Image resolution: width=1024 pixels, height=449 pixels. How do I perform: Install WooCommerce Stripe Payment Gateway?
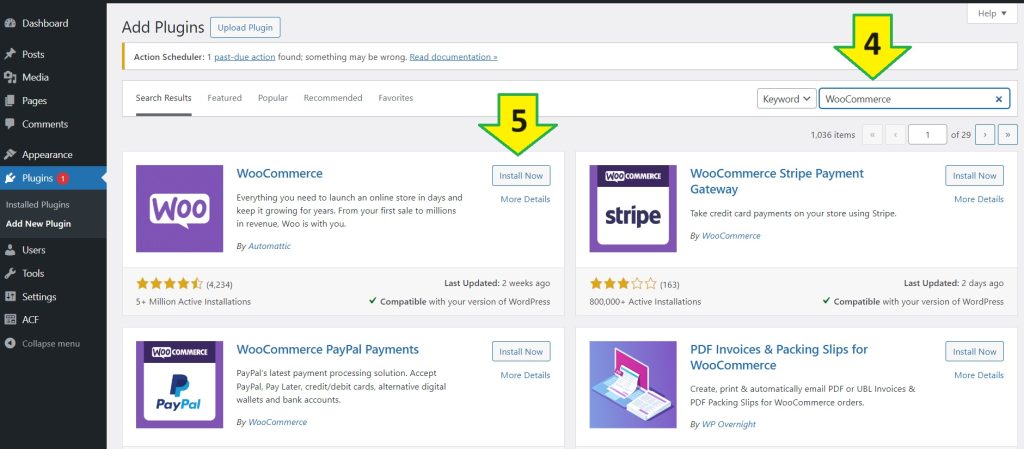pos(974,176)
